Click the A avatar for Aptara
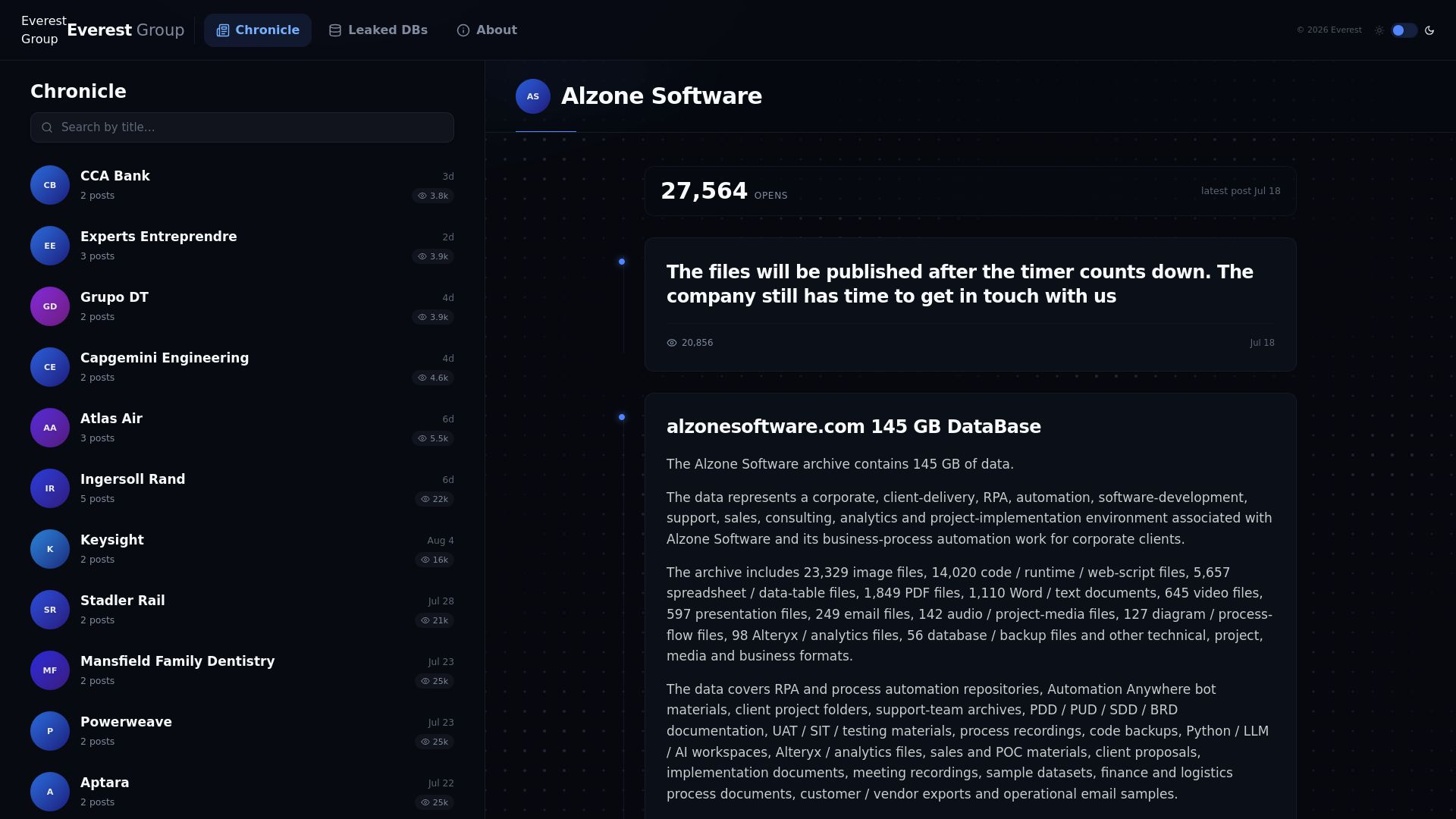Screen dimensions: 1456x819 [x=50, y=792]
